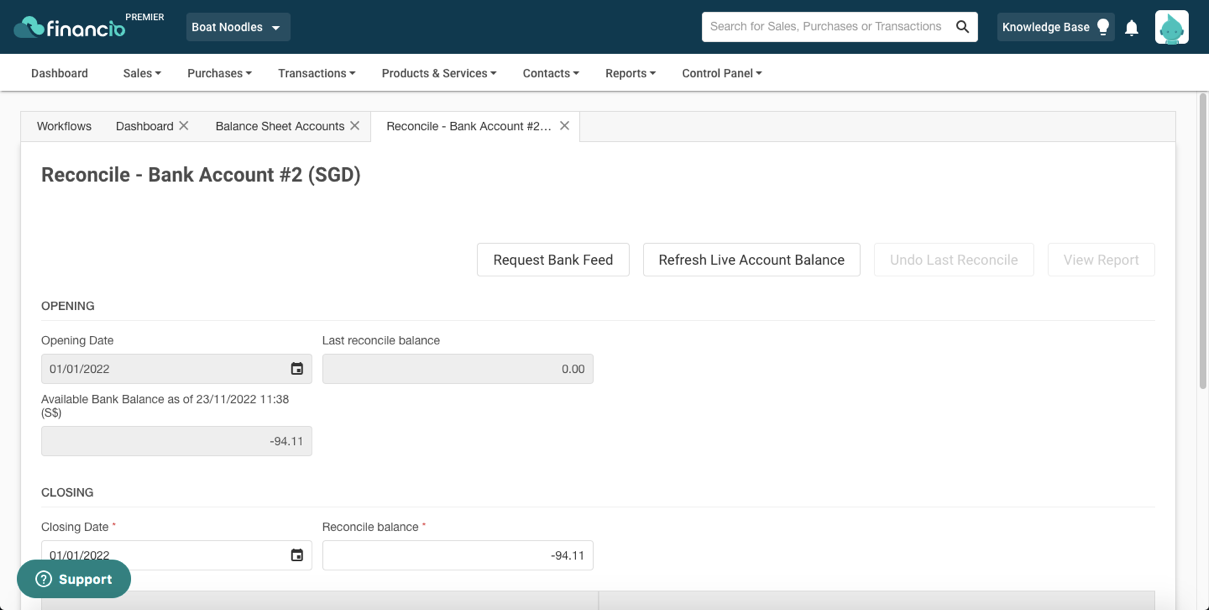Image resolution: width=1209 pixels, height=610 pixels.
Task: Expand the Control Panel menu
Action: click(x=721, y=73)
